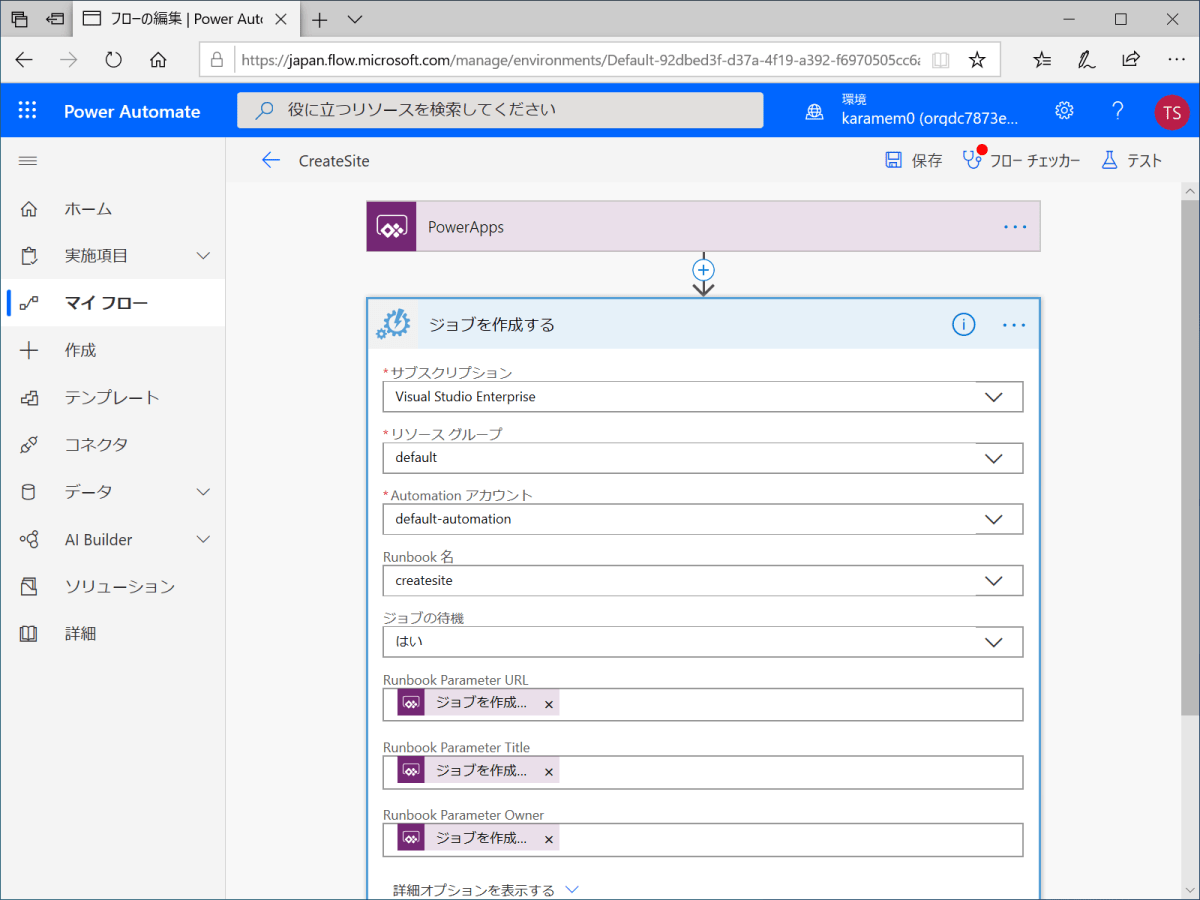1200x900 pixels.
Task: Select ホーム in the sidebar
Action: pyautogui.click(x=89, y=209)
